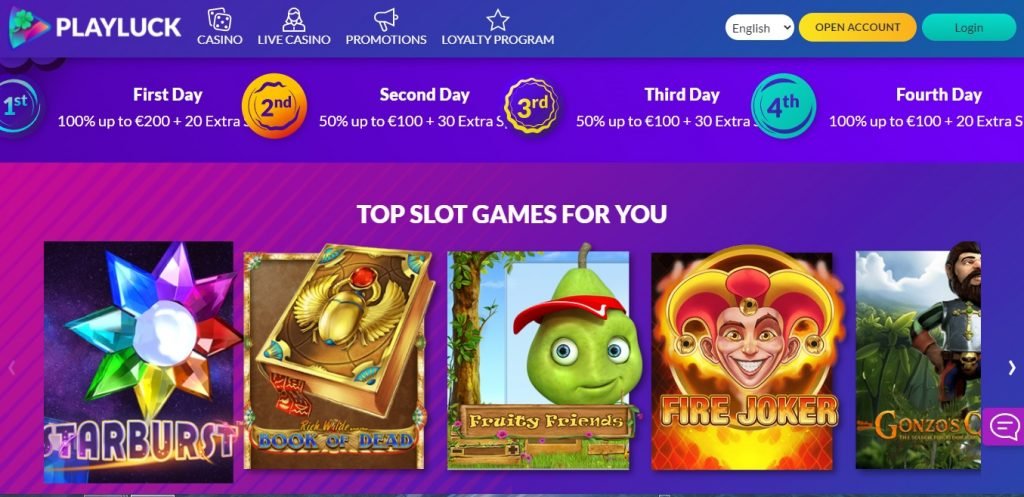Open the Fruity Friends slot thumbnail
Image resolution: width=1024 pixels, height=497 pixels.
tap(538, 360)
